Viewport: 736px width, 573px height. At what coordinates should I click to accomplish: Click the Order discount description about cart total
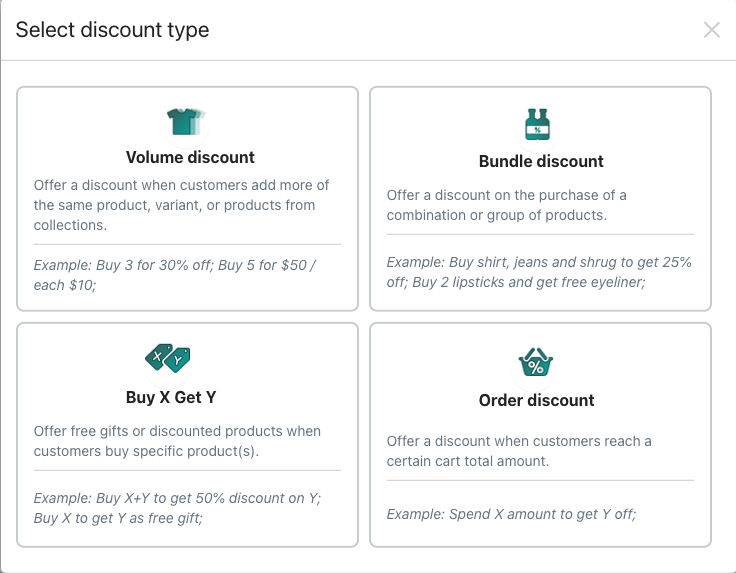[x=519, y=451]
